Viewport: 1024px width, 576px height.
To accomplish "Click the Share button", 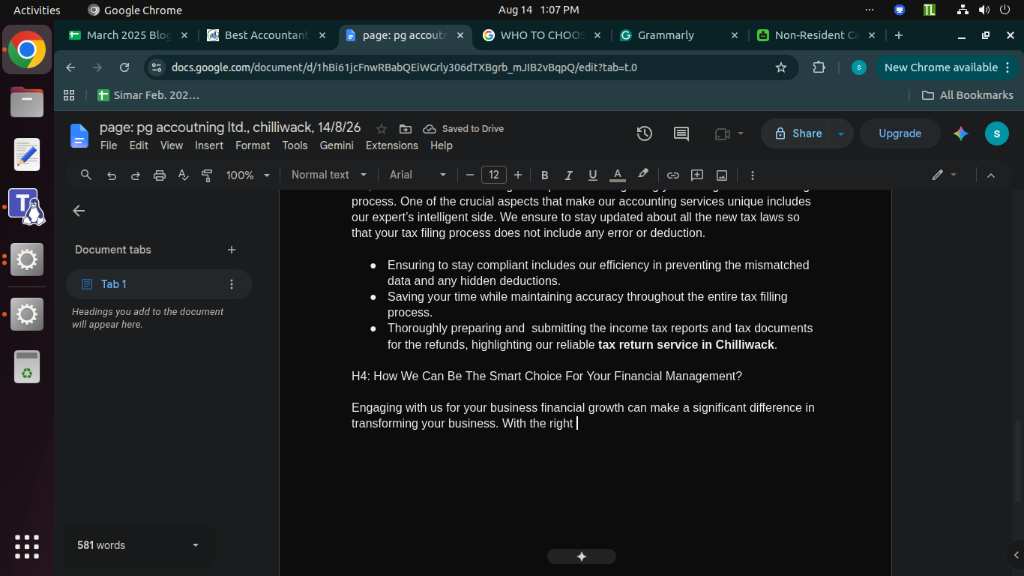I will [799, 133].
